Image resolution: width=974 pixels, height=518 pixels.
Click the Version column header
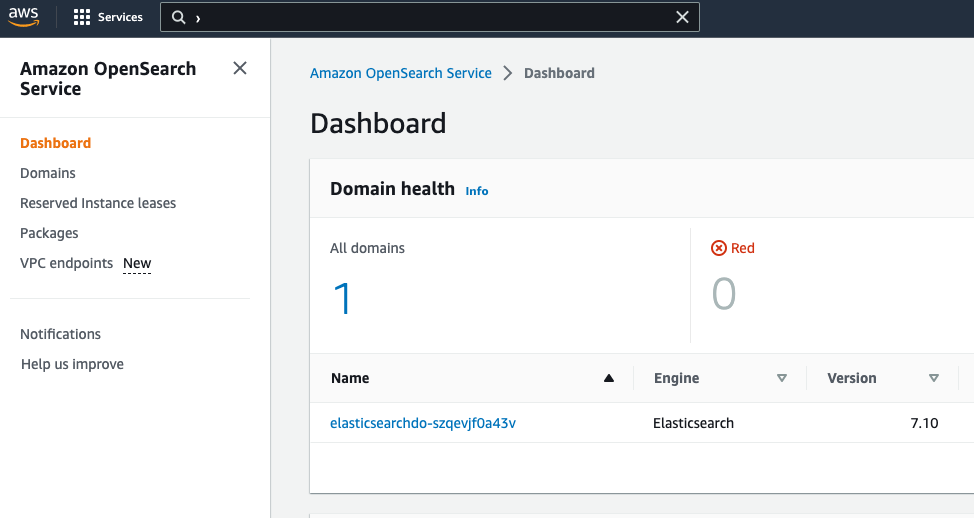coord(852,378)
